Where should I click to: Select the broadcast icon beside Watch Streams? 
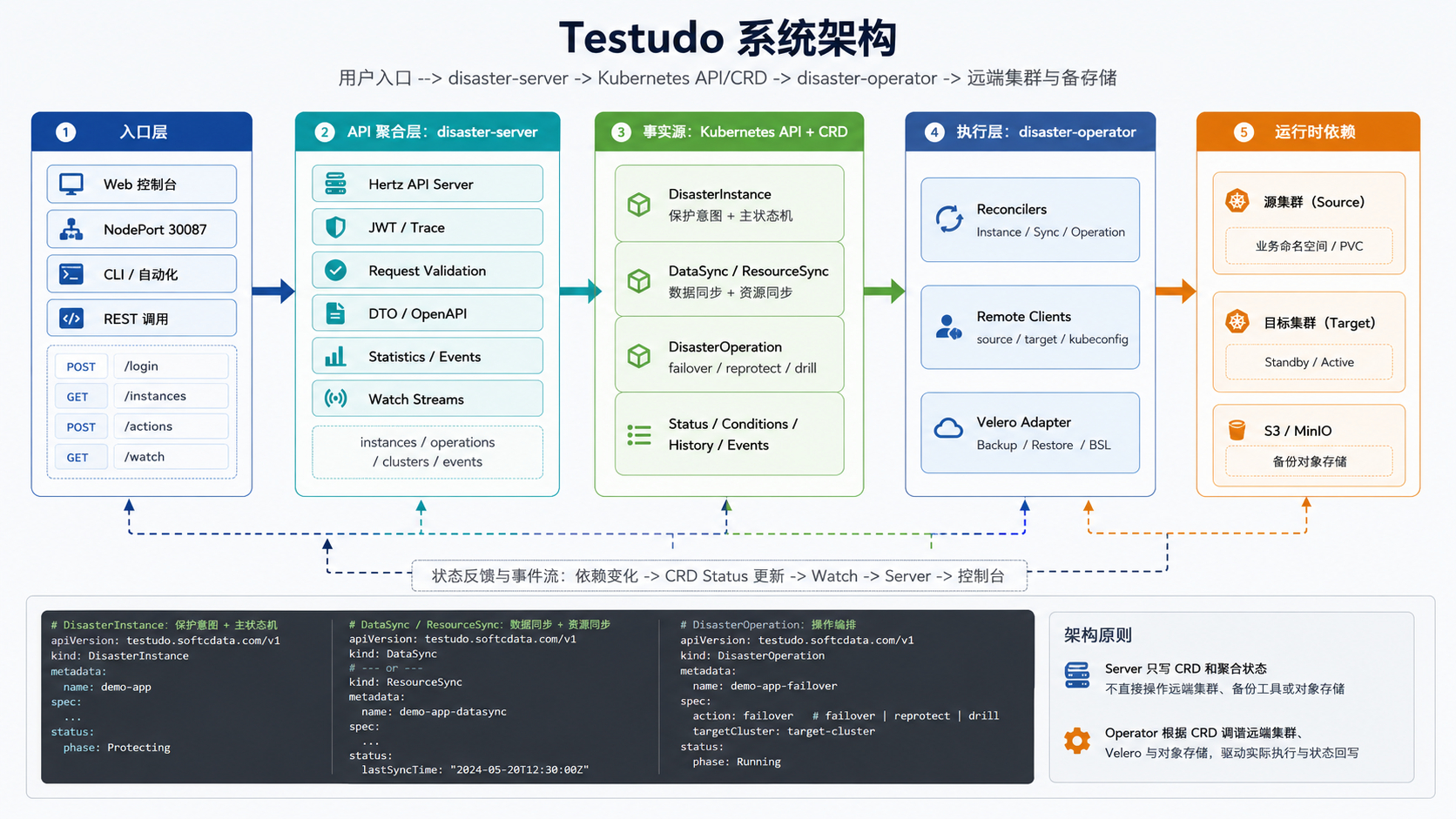335,399
